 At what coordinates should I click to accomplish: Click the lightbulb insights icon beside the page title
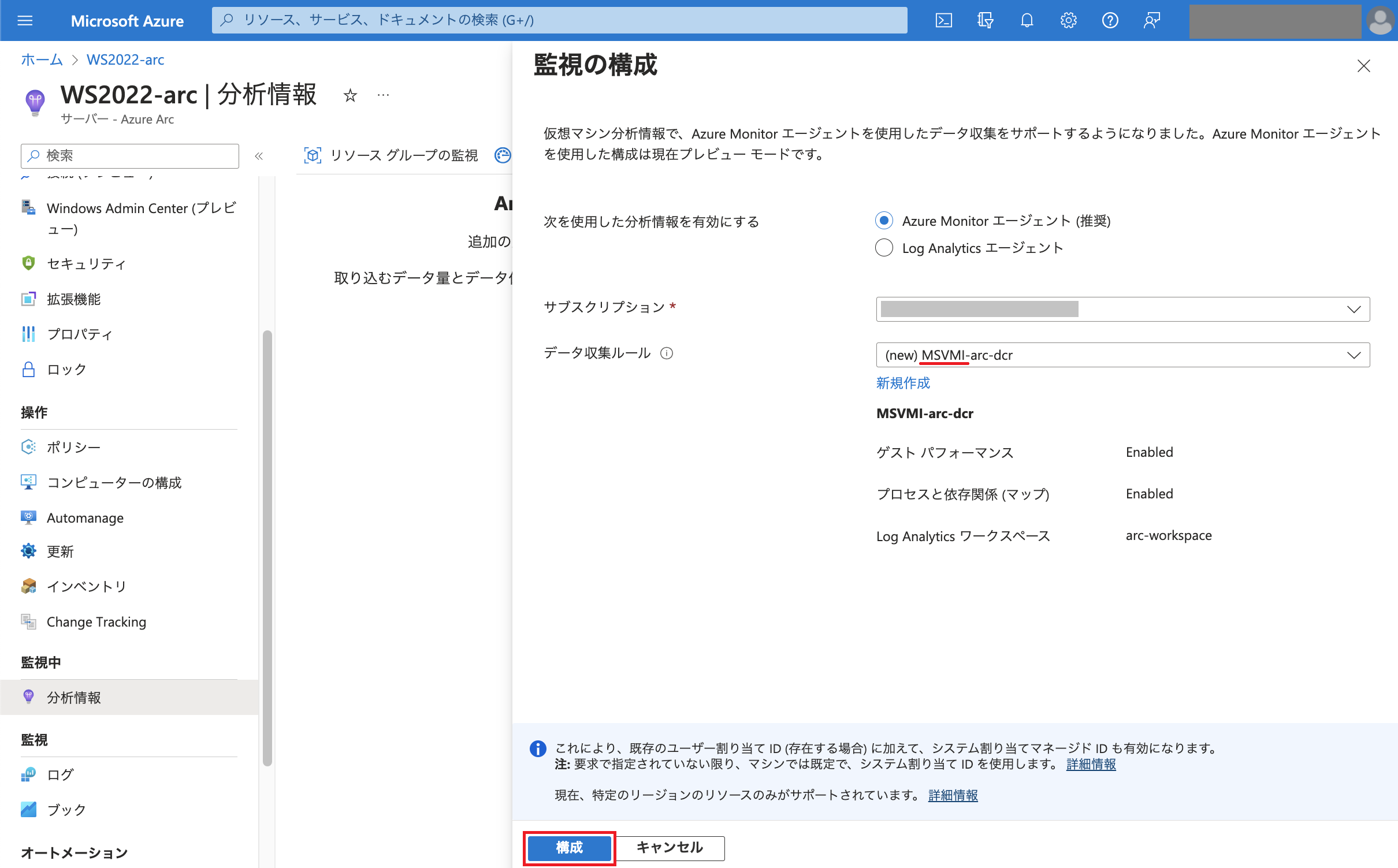[35, 103]
